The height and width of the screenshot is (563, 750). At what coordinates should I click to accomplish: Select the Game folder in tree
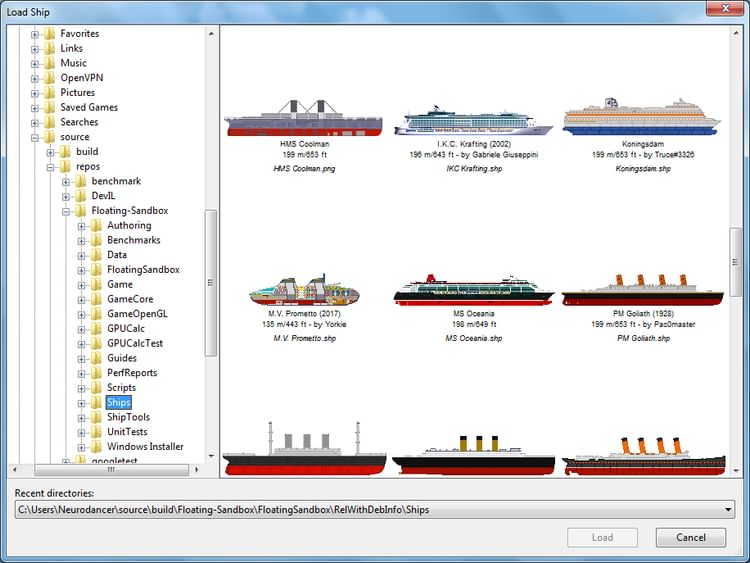[x=120, y=285]
